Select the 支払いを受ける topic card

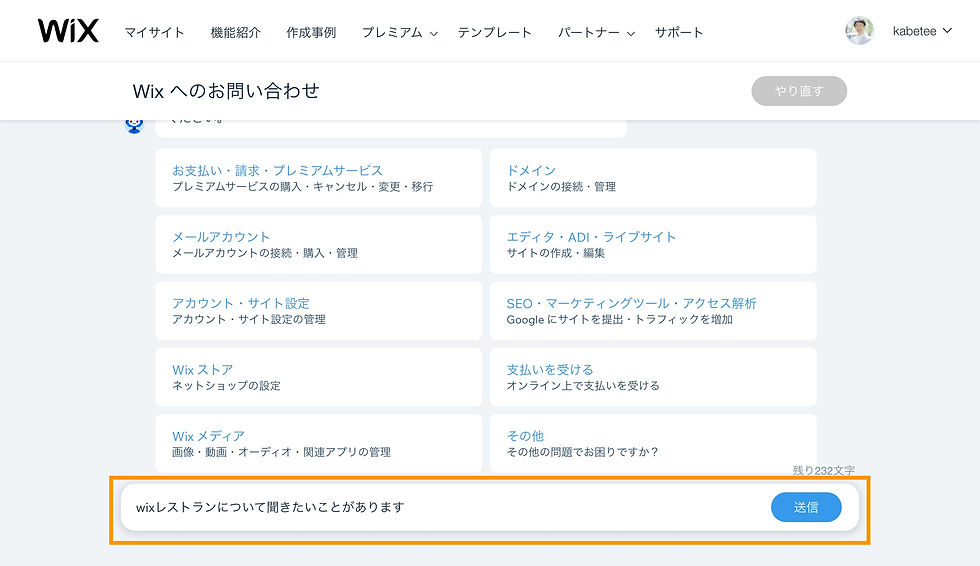click(x=653, y=377)
